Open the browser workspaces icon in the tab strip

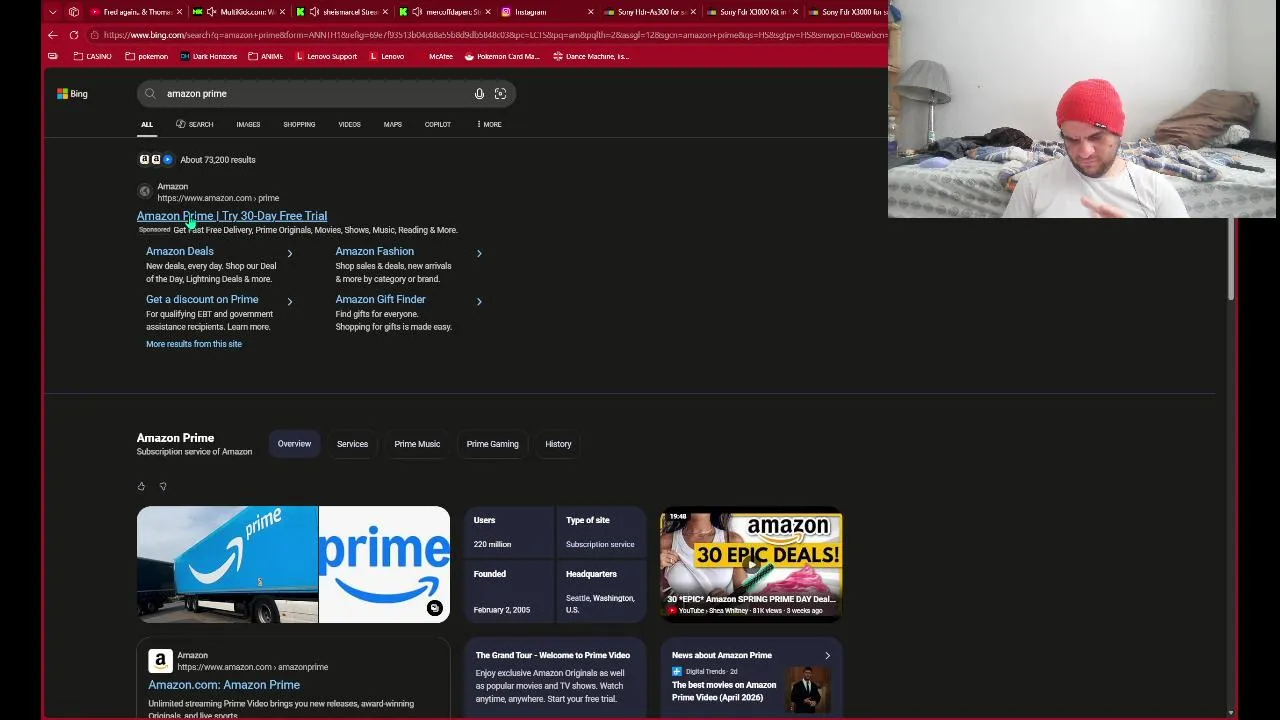(74, 12)
